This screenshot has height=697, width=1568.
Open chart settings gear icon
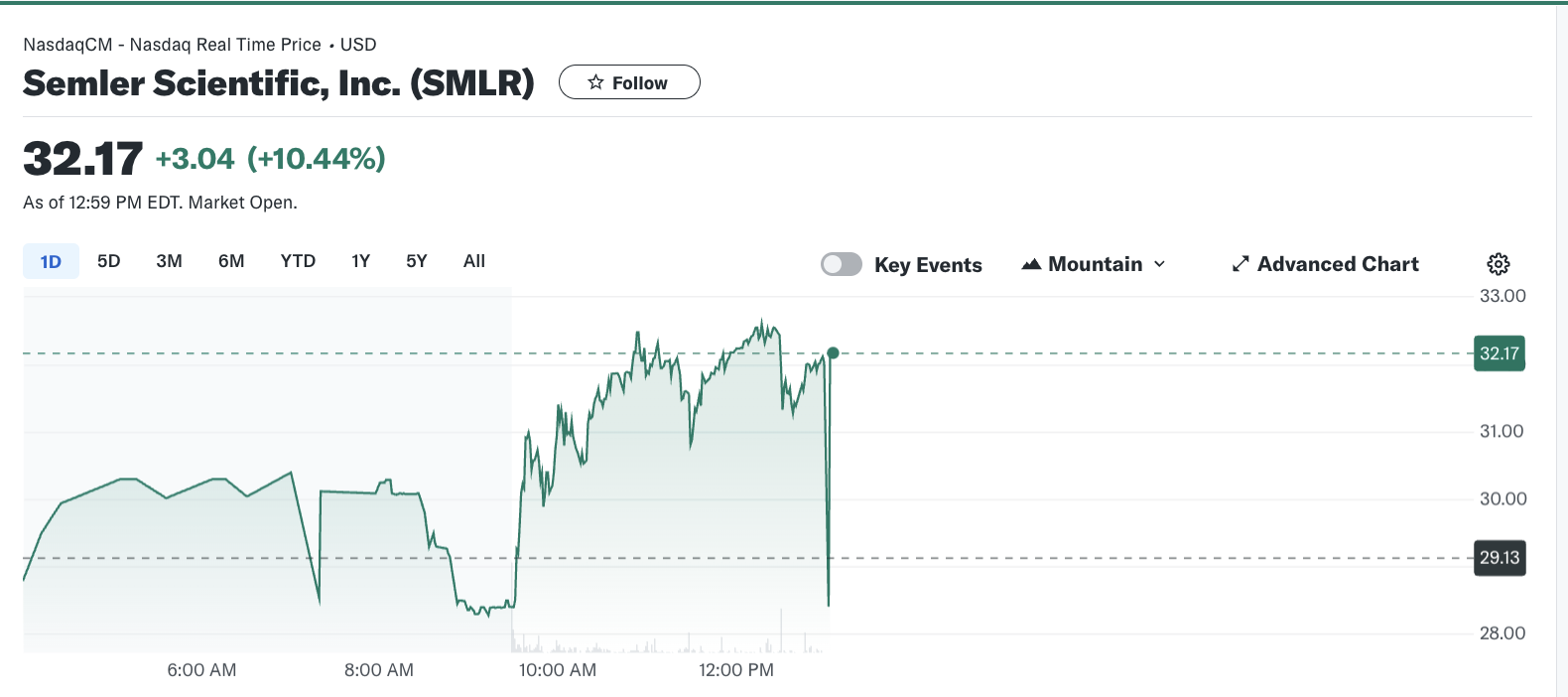1499,264
